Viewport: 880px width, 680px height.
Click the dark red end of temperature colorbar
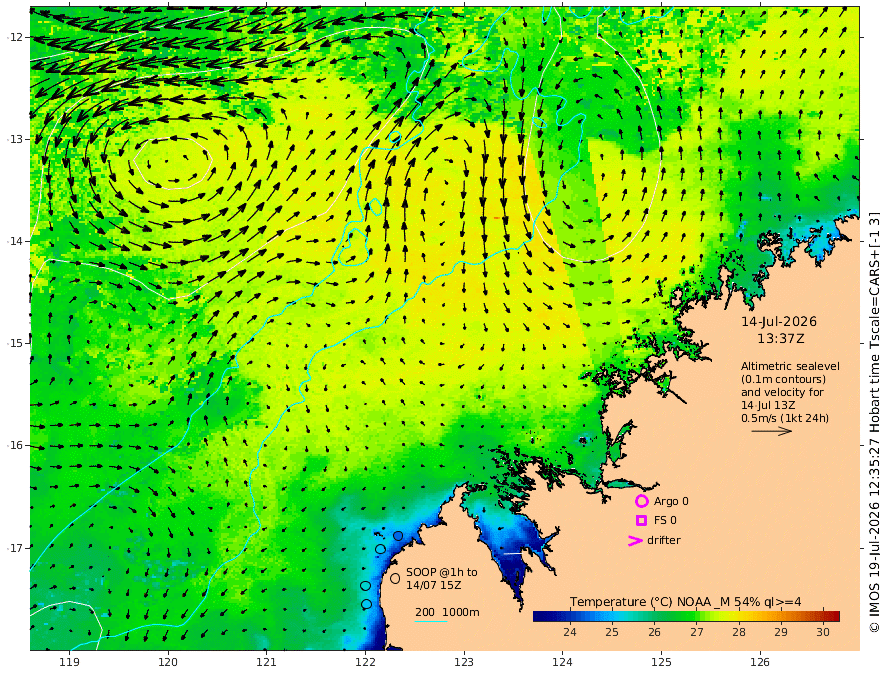834,616
